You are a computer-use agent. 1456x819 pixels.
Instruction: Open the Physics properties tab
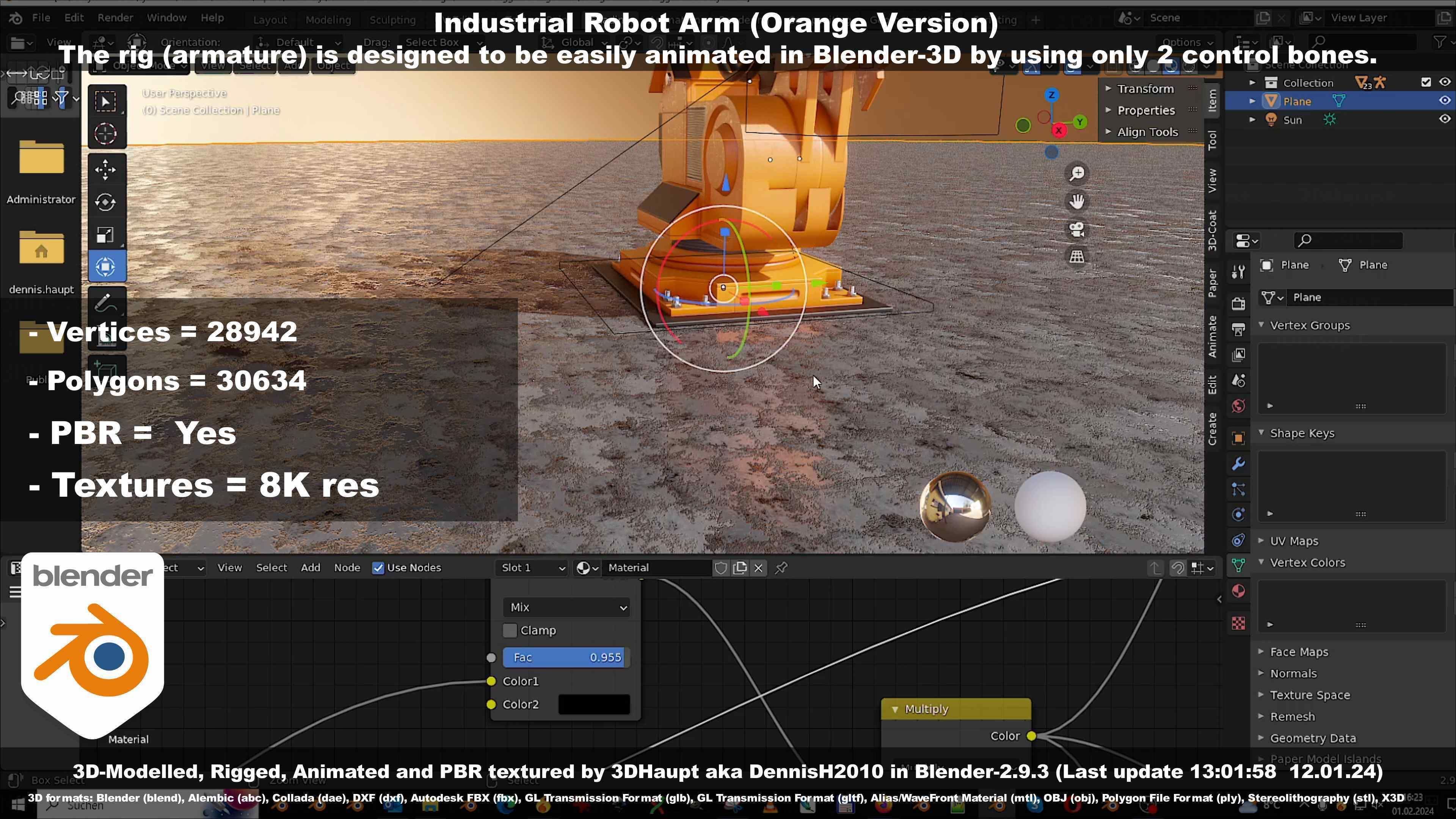tap(1238, 515)
